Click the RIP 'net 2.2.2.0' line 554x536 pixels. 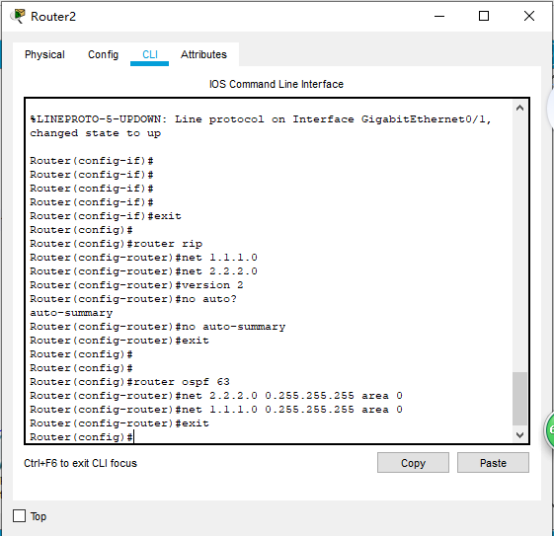coord(143,271)
